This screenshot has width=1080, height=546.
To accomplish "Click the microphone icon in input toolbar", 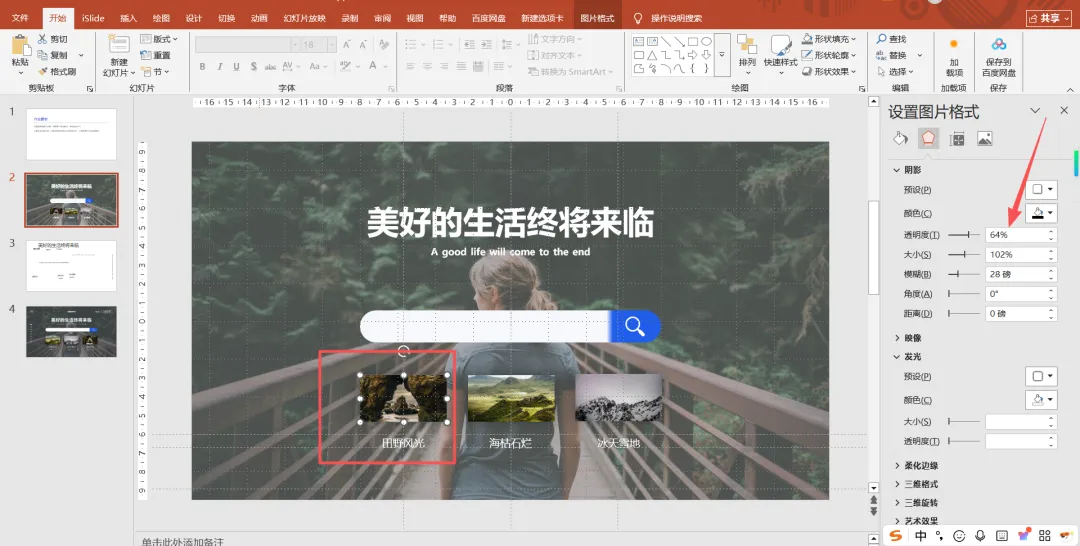I will coord(980,536).
